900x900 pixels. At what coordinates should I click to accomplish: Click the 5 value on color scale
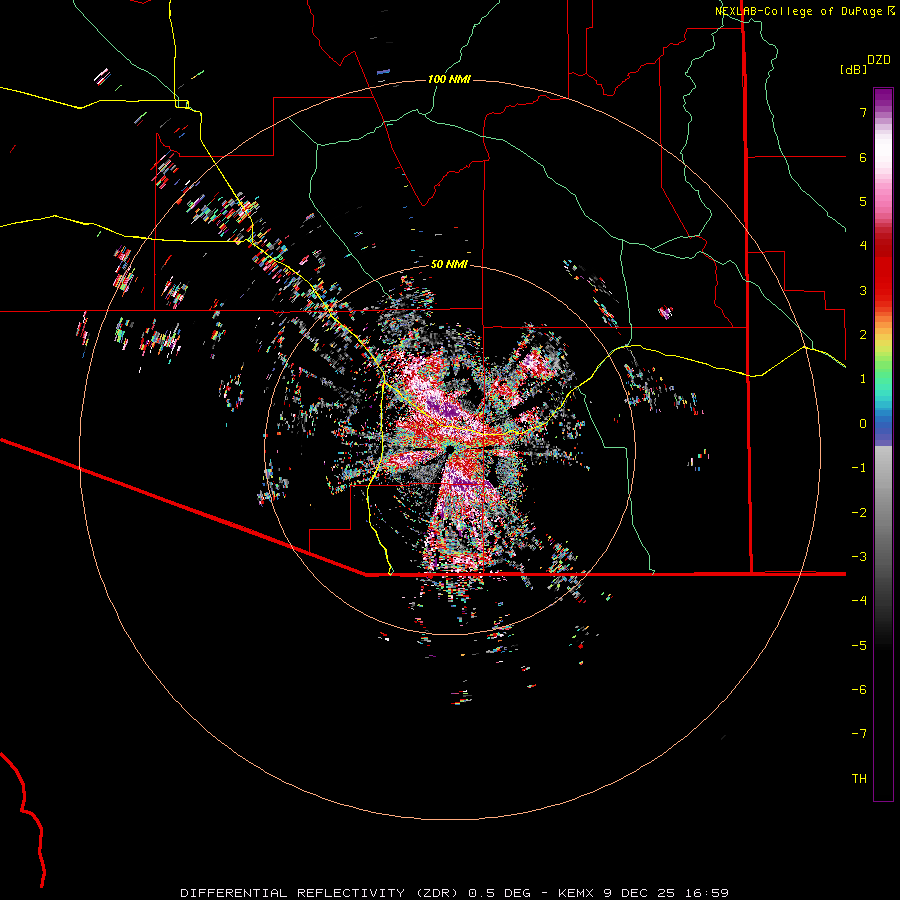pyautogui.click(x=863, y=201)
